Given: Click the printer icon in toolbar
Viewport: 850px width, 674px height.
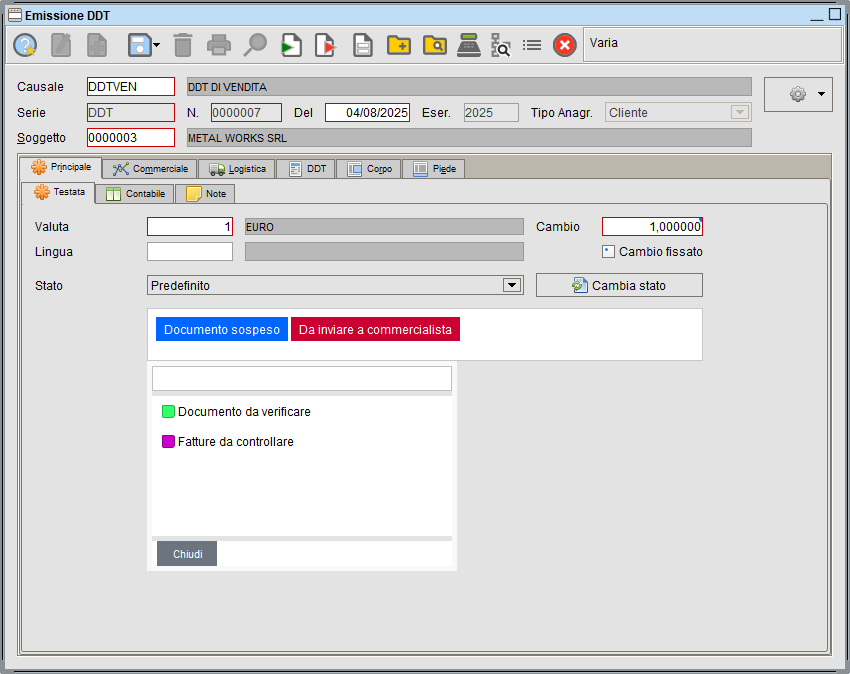Looking at the screenshot, I should tap(218, 45).
